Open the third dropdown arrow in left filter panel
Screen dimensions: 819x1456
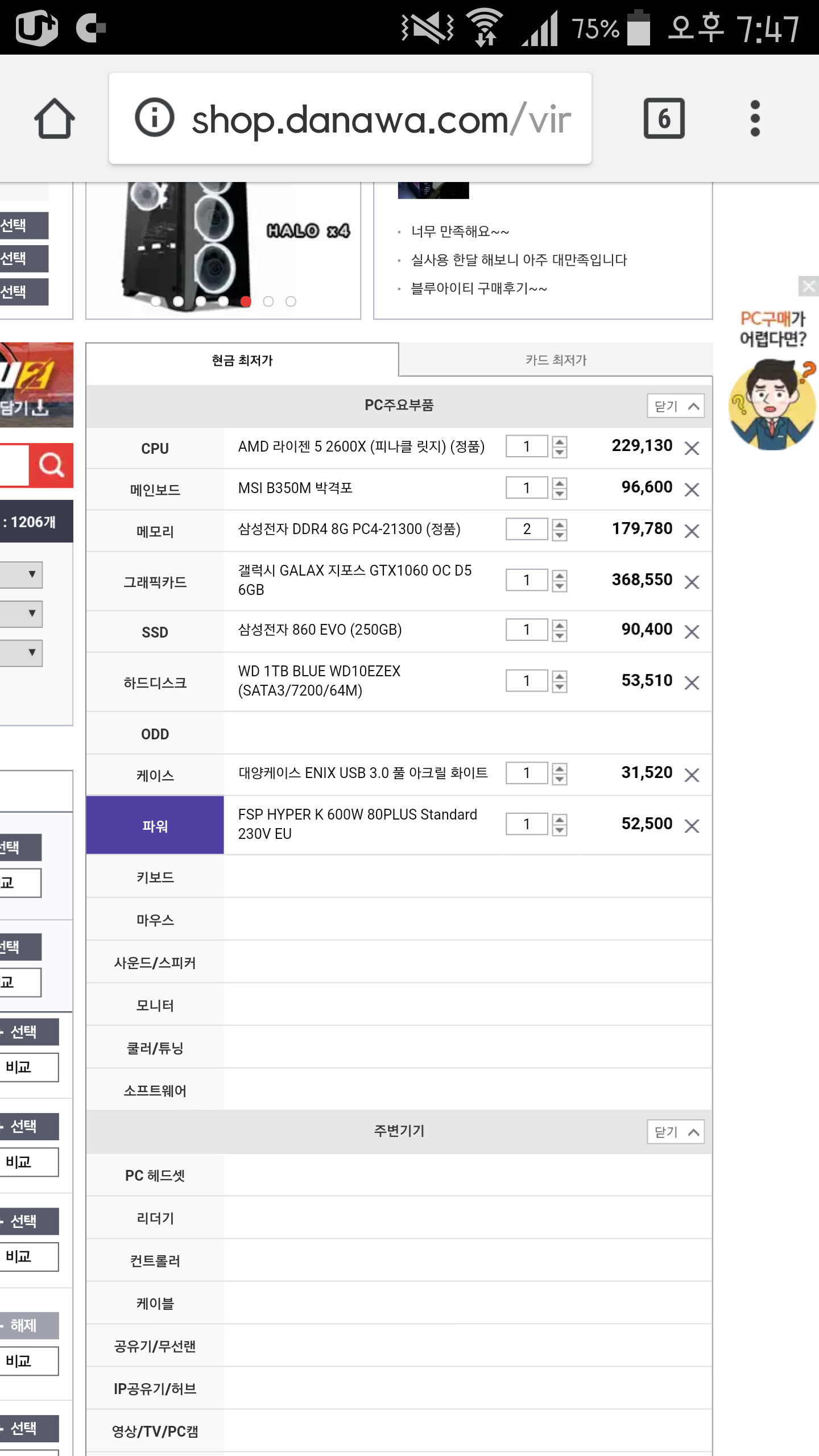click(32, 652)
